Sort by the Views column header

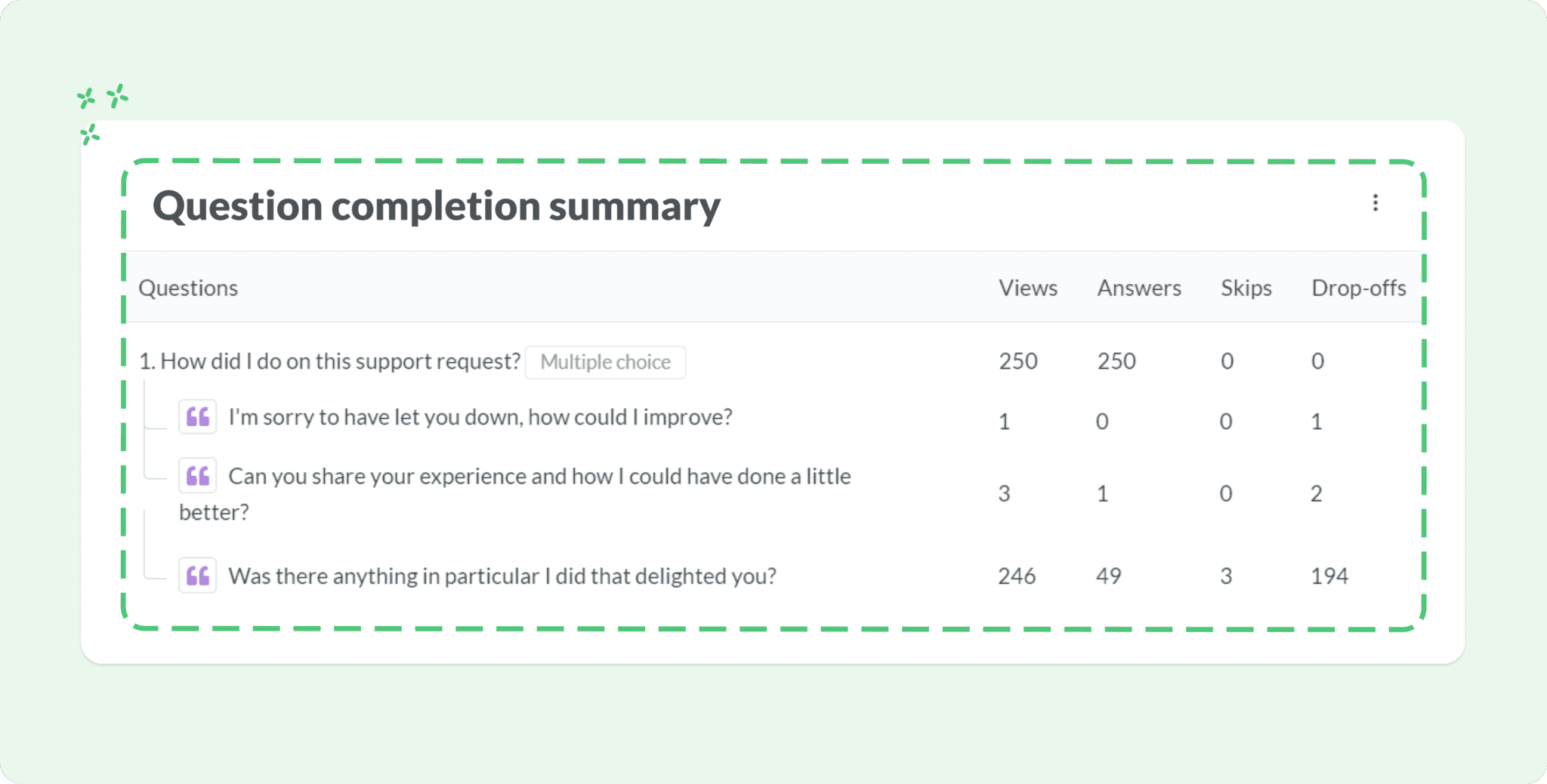[1027, 288]
